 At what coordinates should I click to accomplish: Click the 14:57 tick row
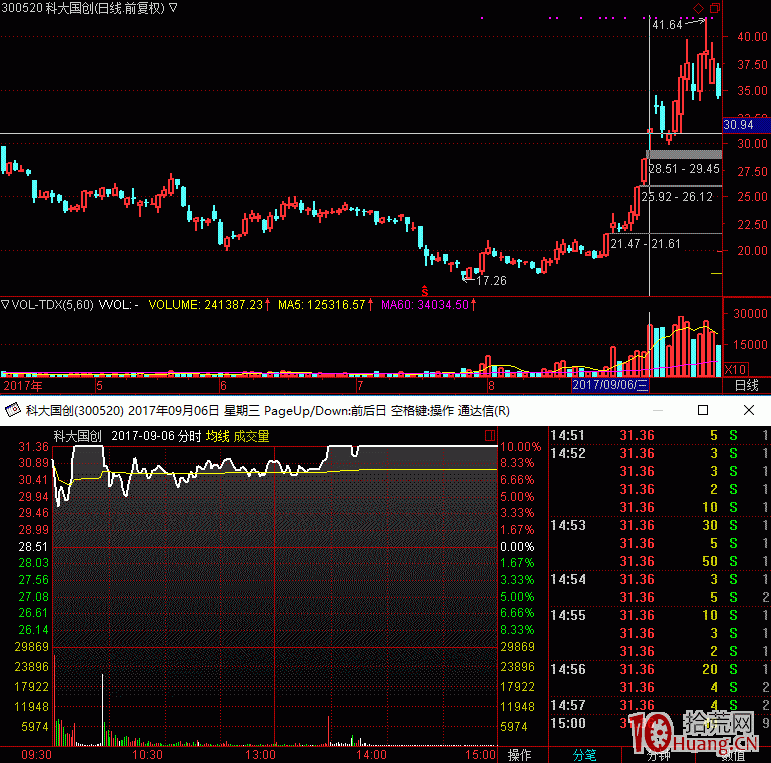[659, 705]
